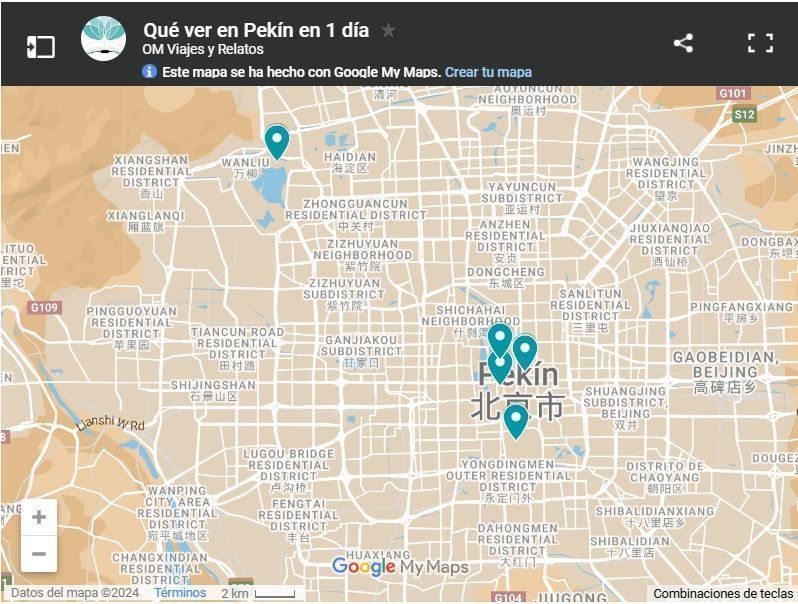Open the Crear tu mapa link
This screenshot has height=604, width=798.
488,72
